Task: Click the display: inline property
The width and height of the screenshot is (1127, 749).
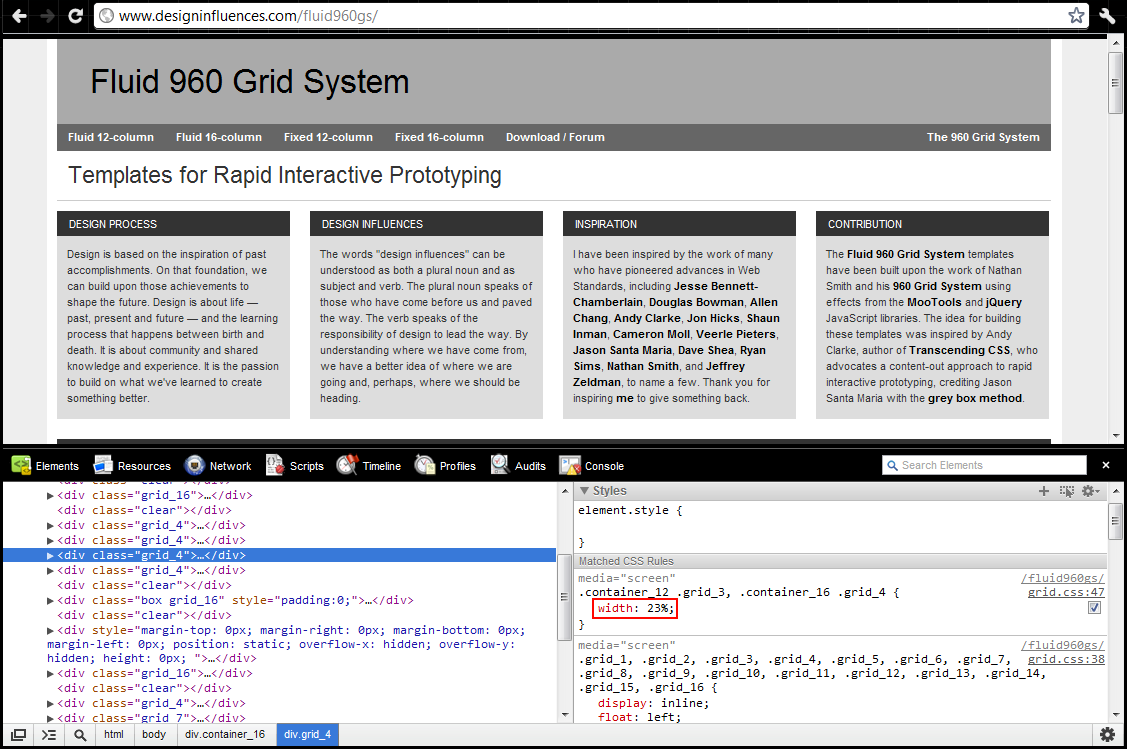Action: click(653, 703)
